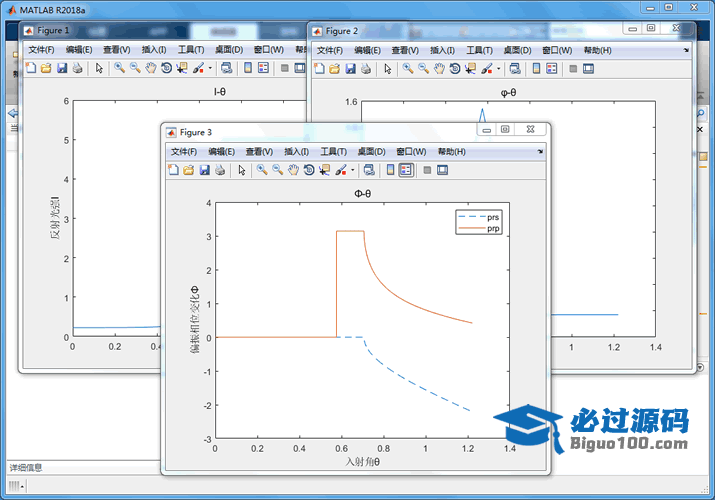Print Figure 2 with the printer icon
715x500 pixels.
(366, 69)
